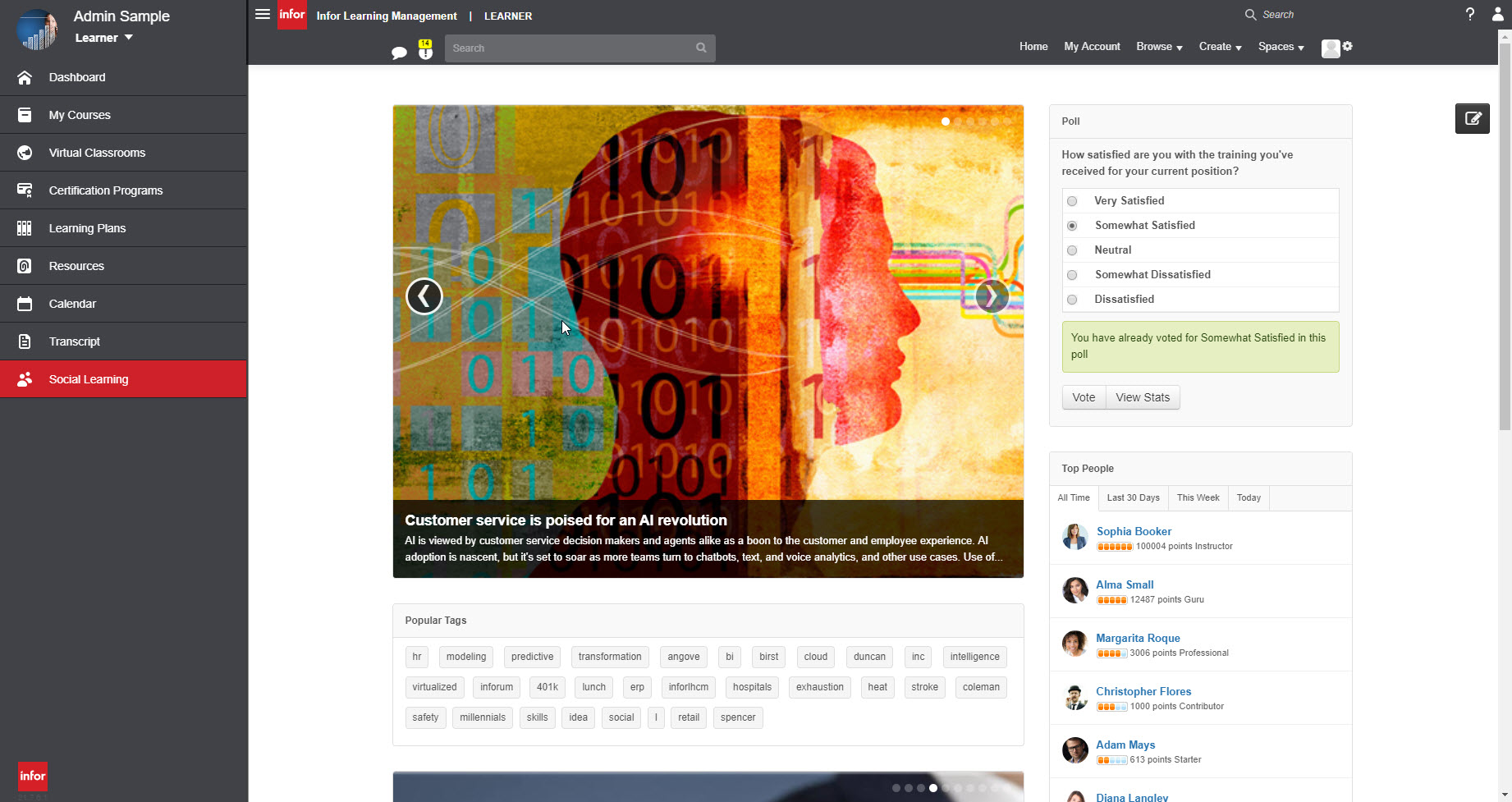This screenshot has height=802, width=1512.
Task: Select My Courses in the sidebar
Action: click(79, 115)
